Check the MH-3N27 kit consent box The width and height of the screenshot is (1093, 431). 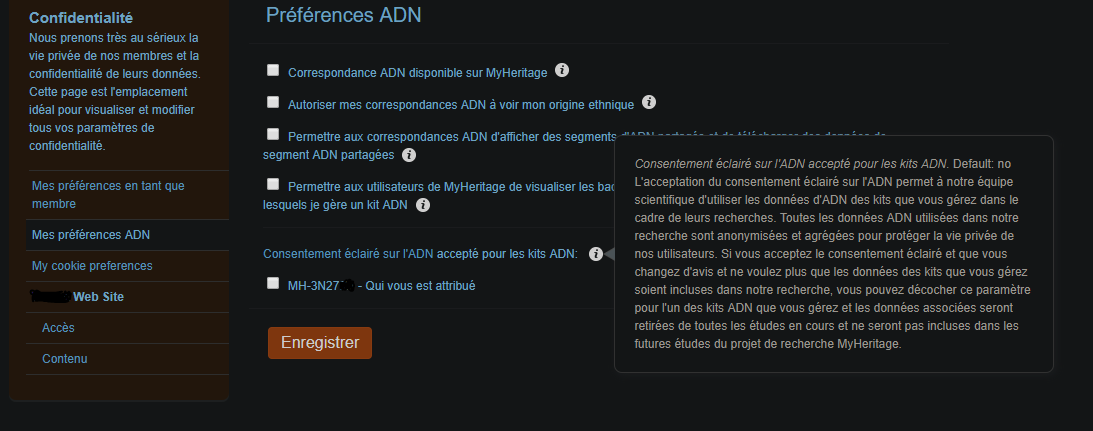pyautogui.click(x=273, y=283)
